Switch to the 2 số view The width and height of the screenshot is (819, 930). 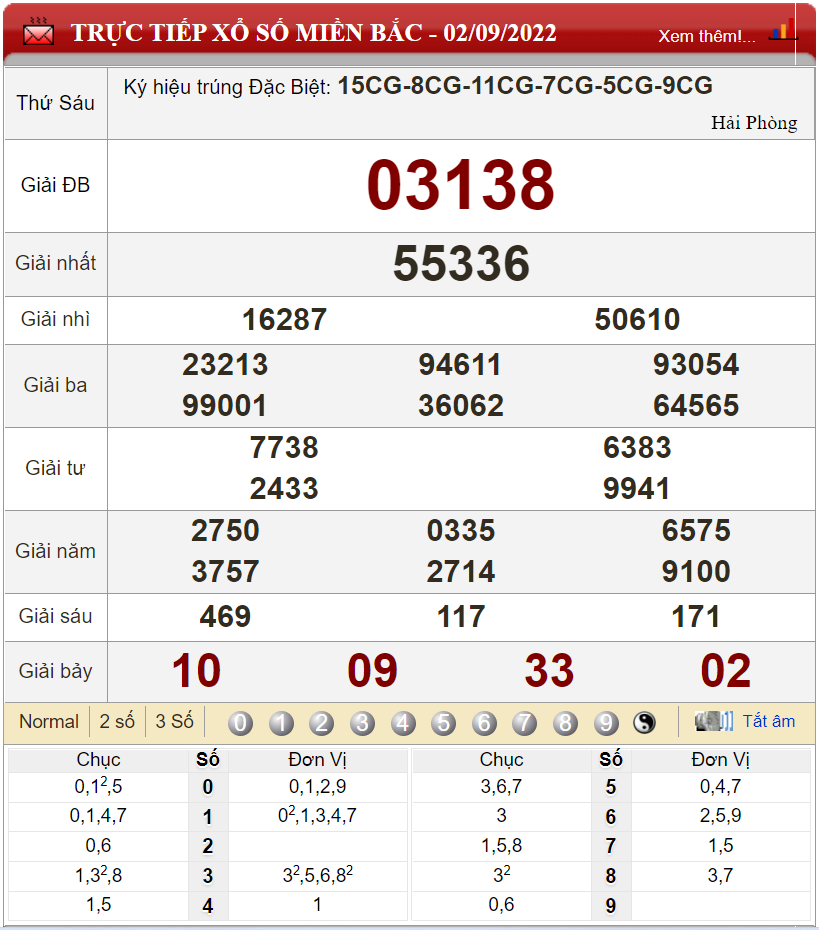[x=117, y=722]
